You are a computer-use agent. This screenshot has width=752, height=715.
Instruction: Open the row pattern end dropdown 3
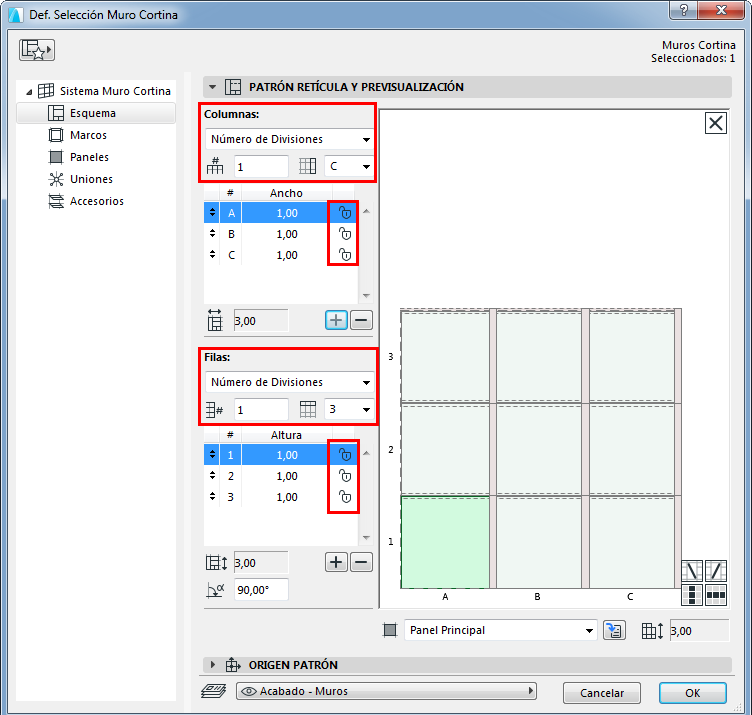[x=349, y=410]
